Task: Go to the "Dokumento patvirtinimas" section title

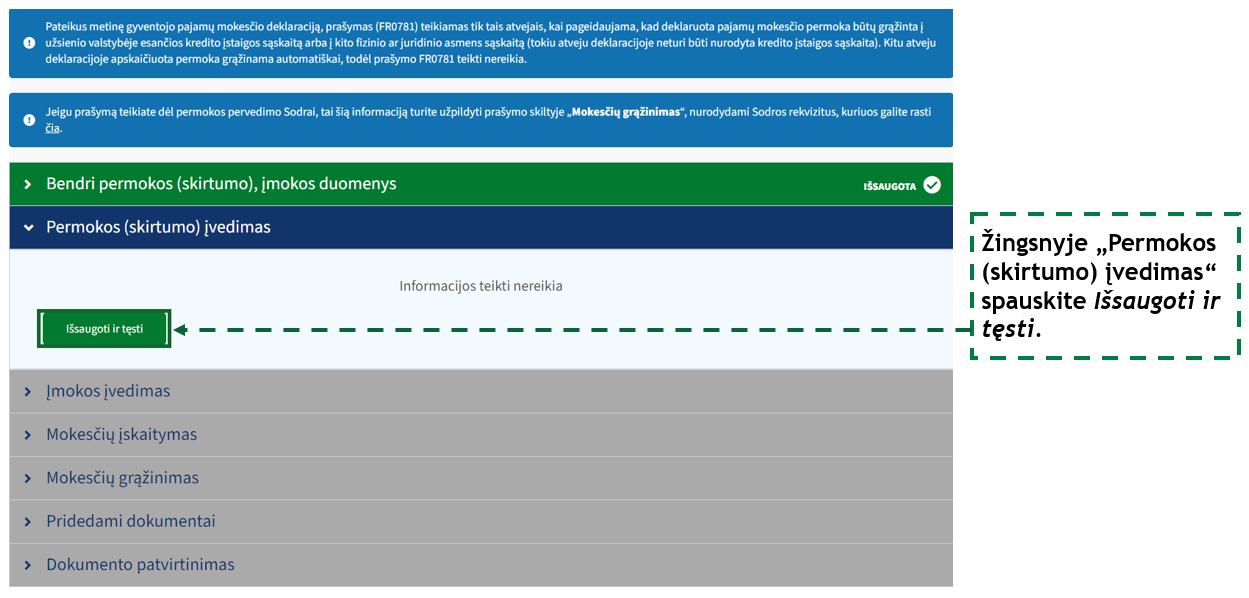Action: click(x=140, y=565)
